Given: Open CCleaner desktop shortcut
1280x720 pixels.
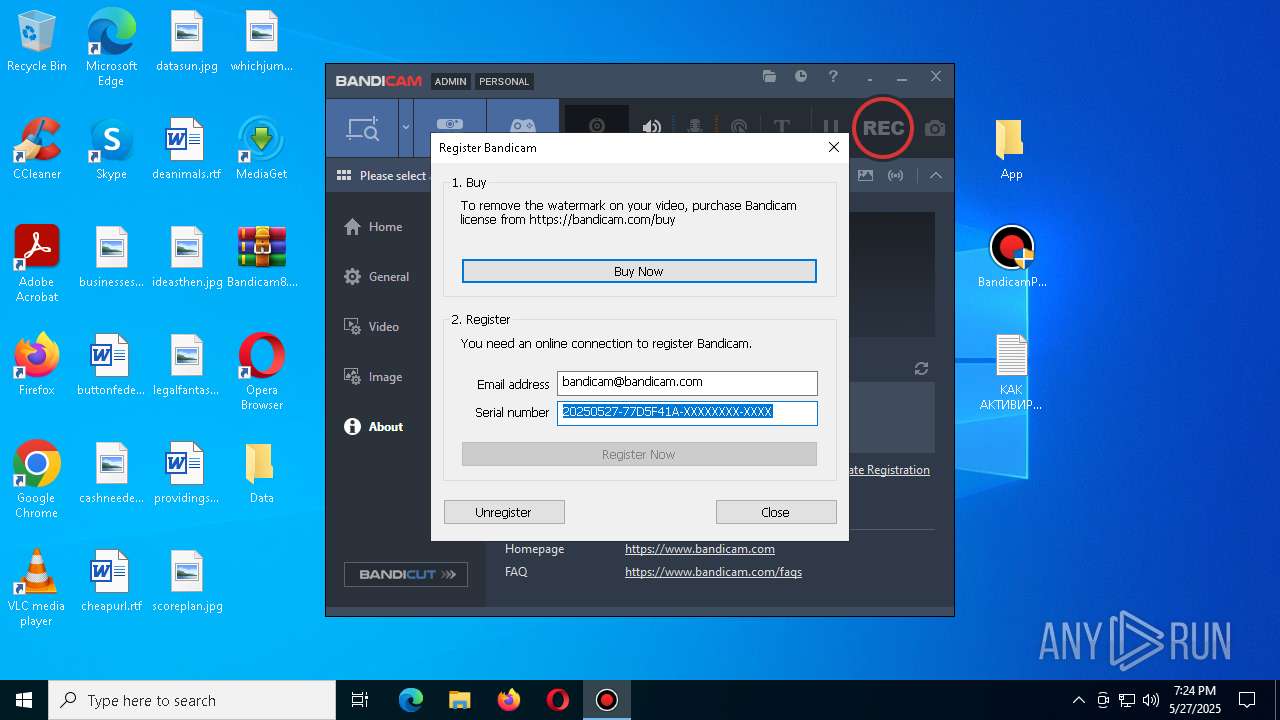Looking at the screenshot, I should [x=37, y=150].
